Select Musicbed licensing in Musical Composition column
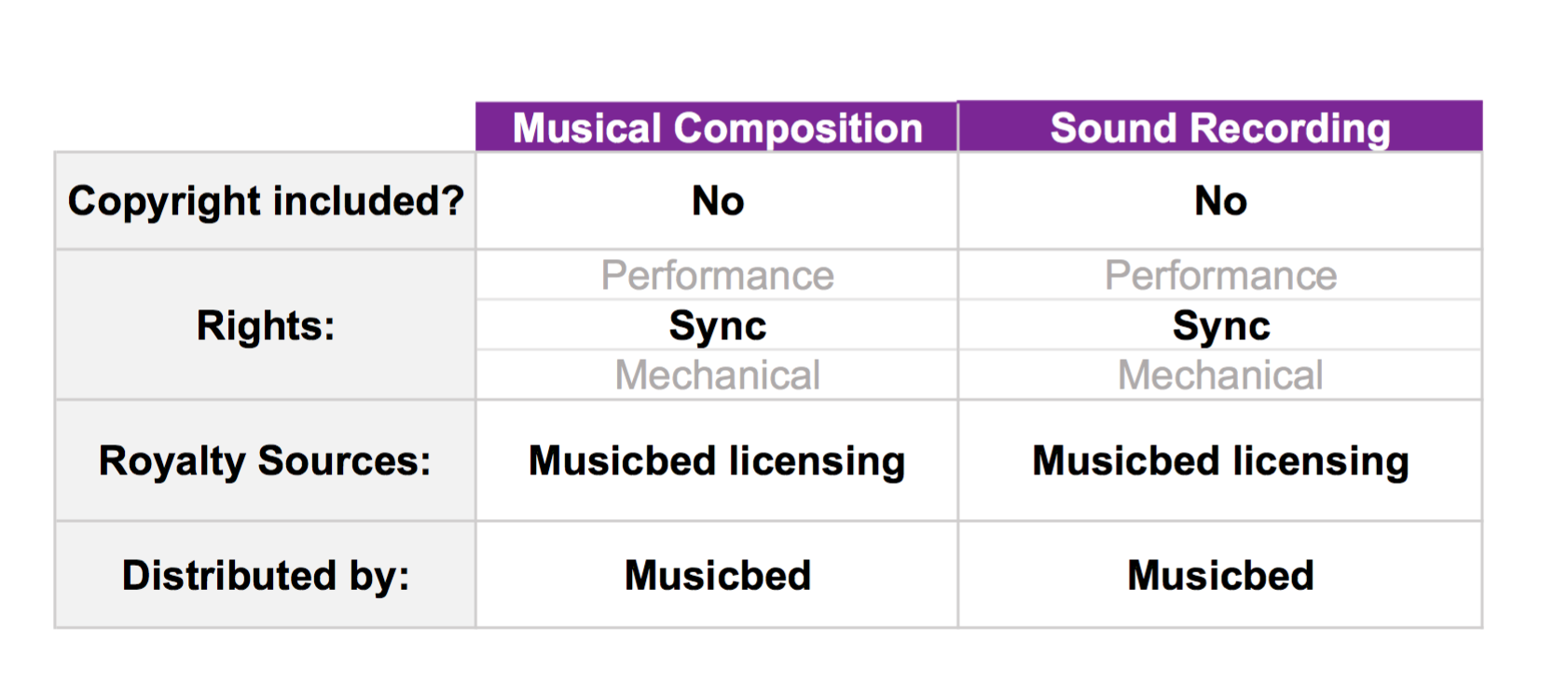 coord(717,460)
